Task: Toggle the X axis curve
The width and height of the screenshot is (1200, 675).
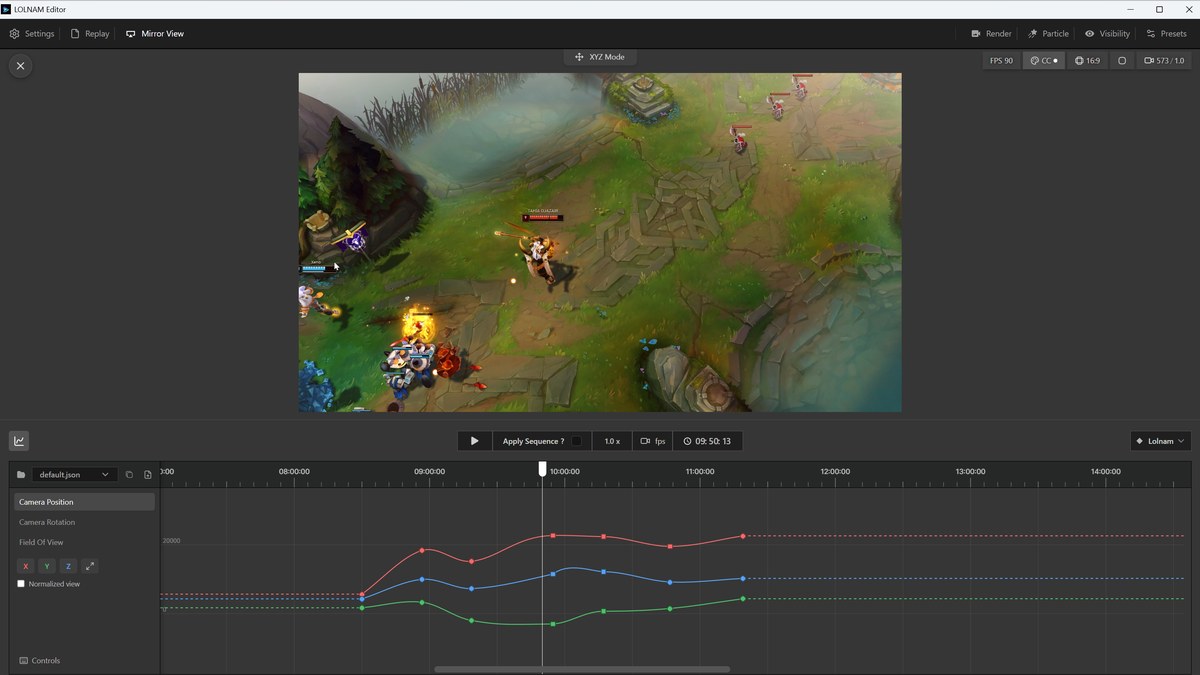Action: pos(26,566)
